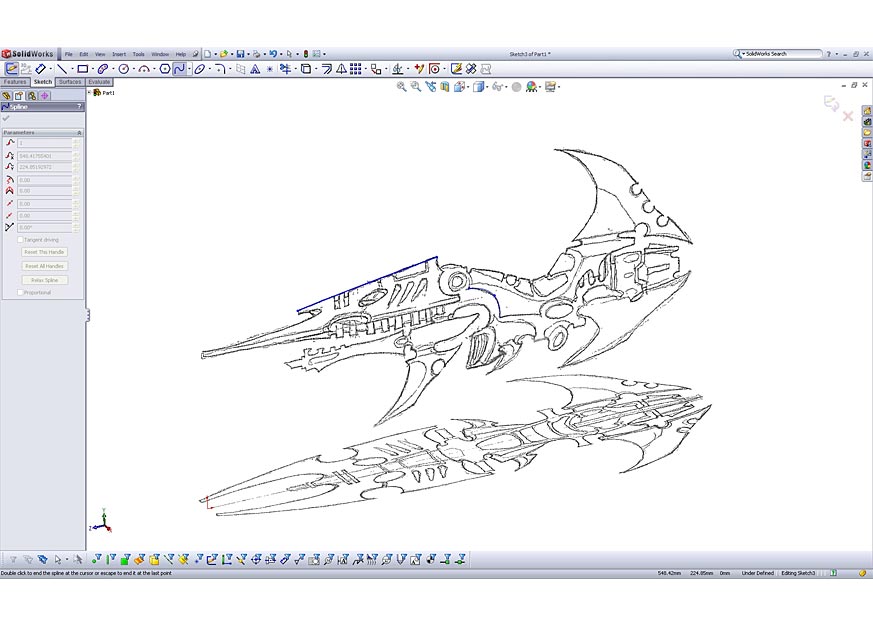
Task: Click the 0.00° tangent angle field
Action: (x=45, y=227)
